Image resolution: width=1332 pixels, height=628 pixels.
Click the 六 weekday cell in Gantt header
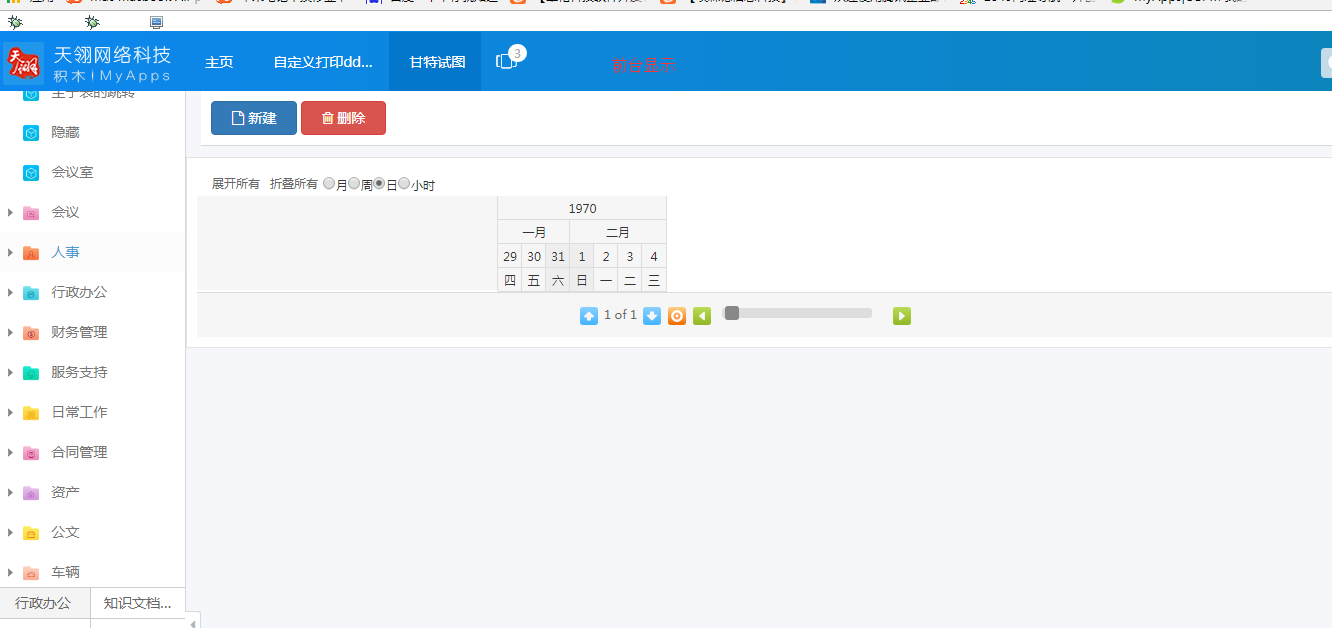tap(558, 280)
